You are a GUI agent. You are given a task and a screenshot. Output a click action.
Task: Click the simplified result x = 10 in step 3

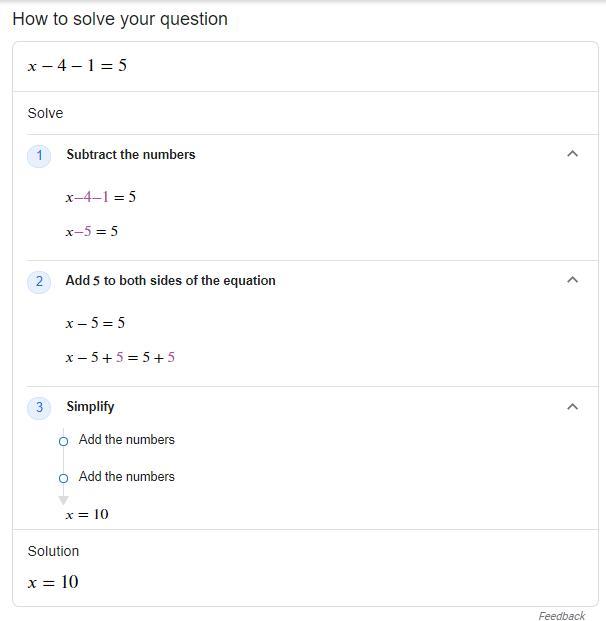pos(87,515)
